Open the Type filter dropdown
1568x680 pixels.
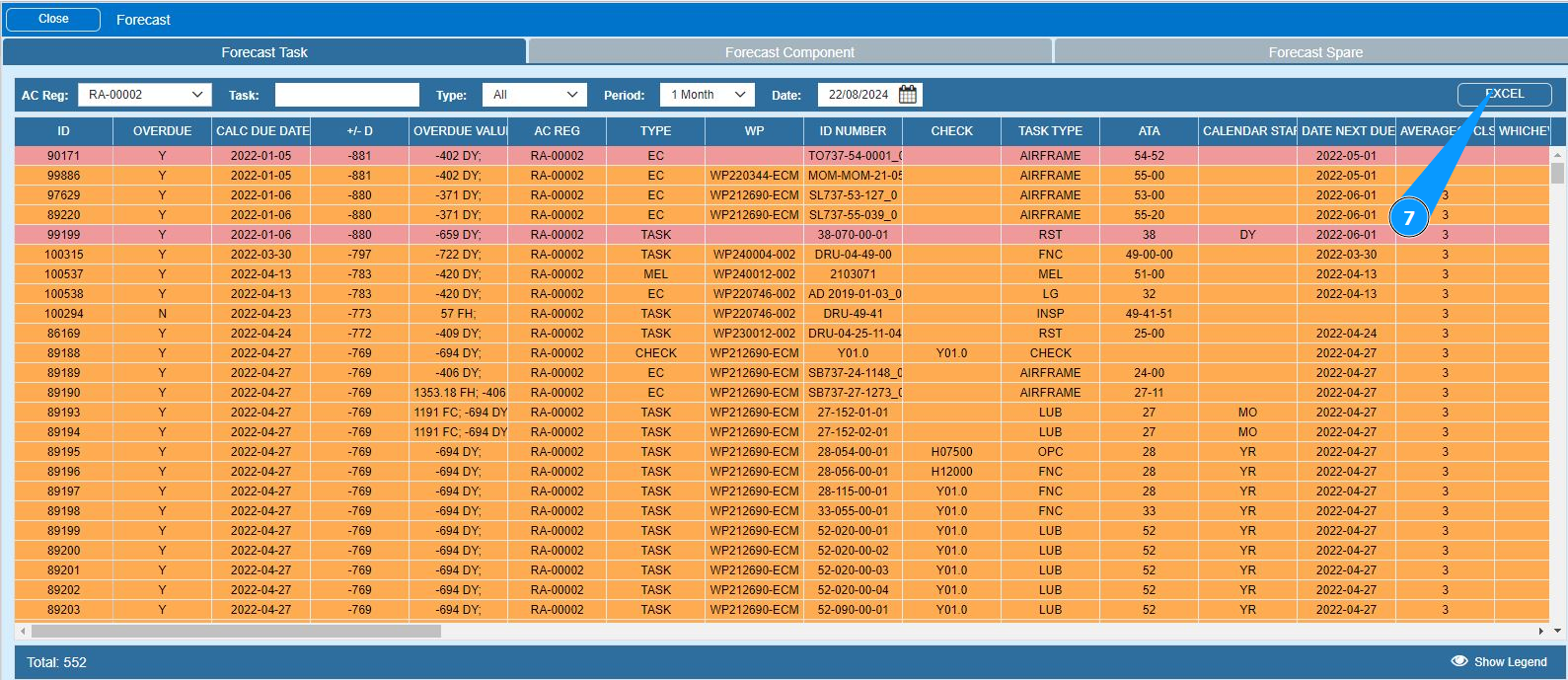pos(534,95)
